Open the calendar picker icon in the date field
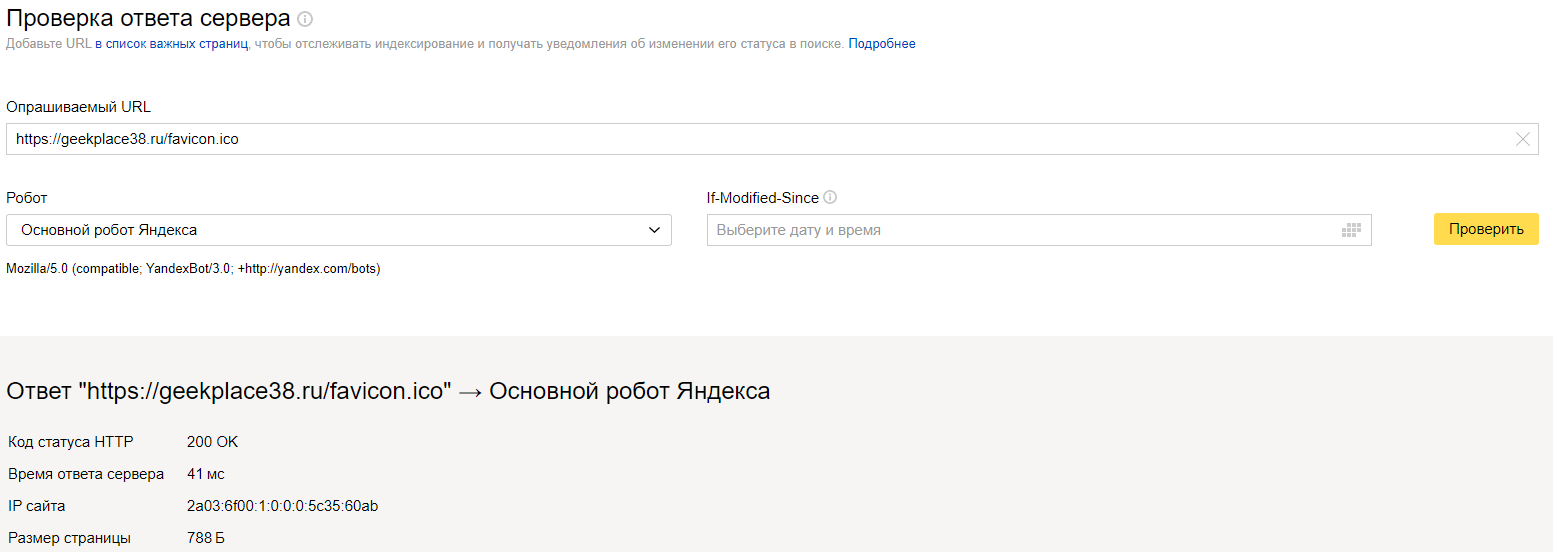1553x552 pixels. tap(1351, 230)
